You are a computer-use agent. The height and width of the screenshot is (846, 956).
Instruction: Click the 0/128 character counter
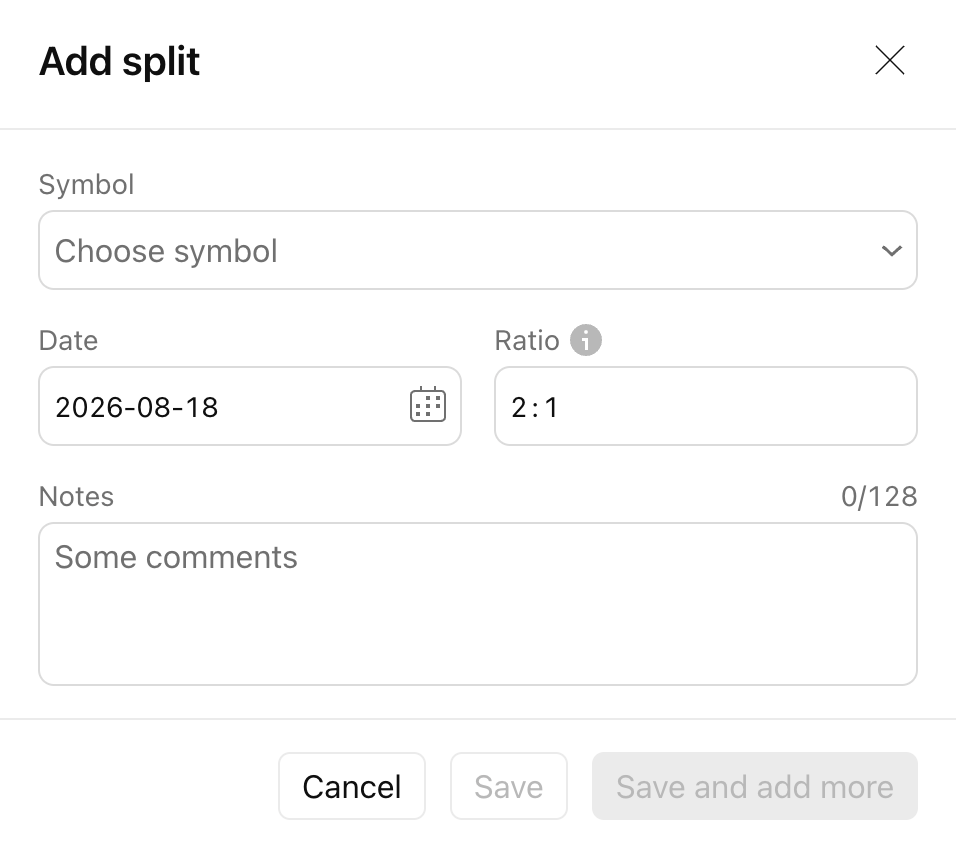point(879,496)
